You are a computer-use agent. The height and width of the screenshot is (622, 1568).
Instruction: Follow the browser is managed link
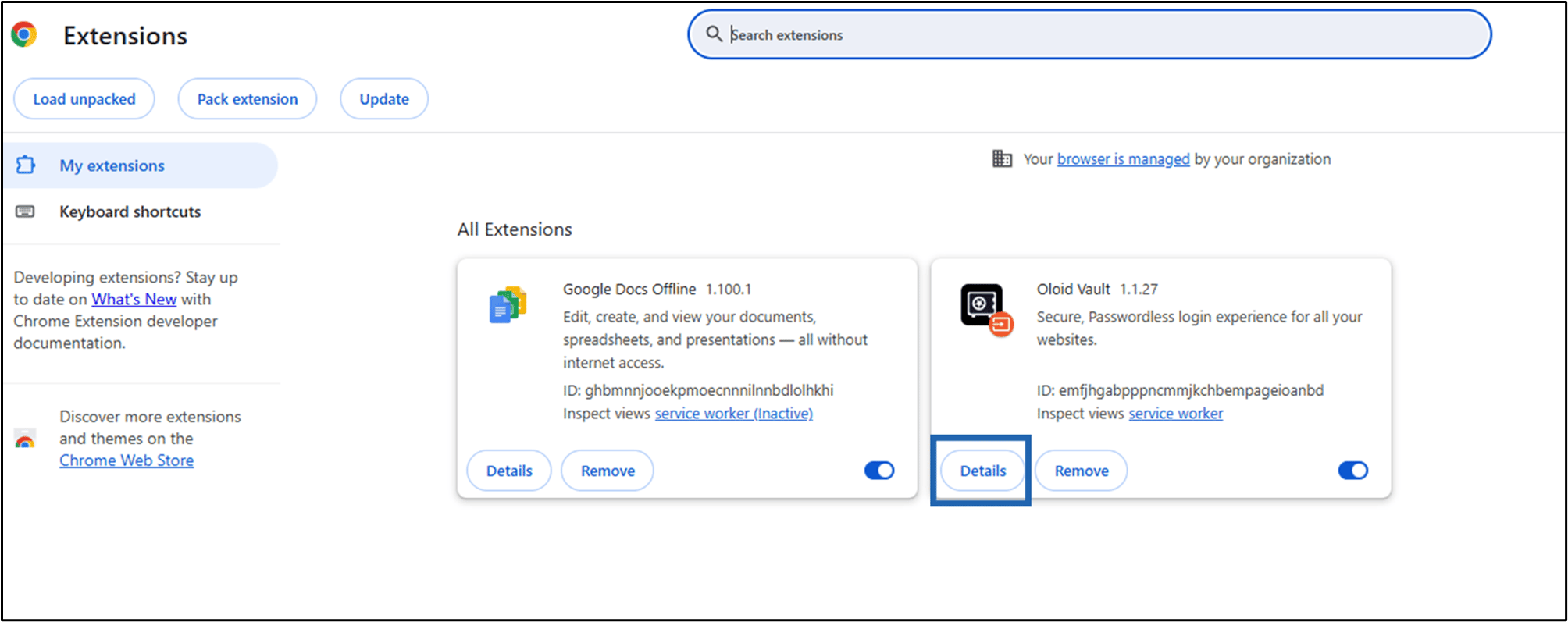pyautogui.click(x=1124, y=159)
